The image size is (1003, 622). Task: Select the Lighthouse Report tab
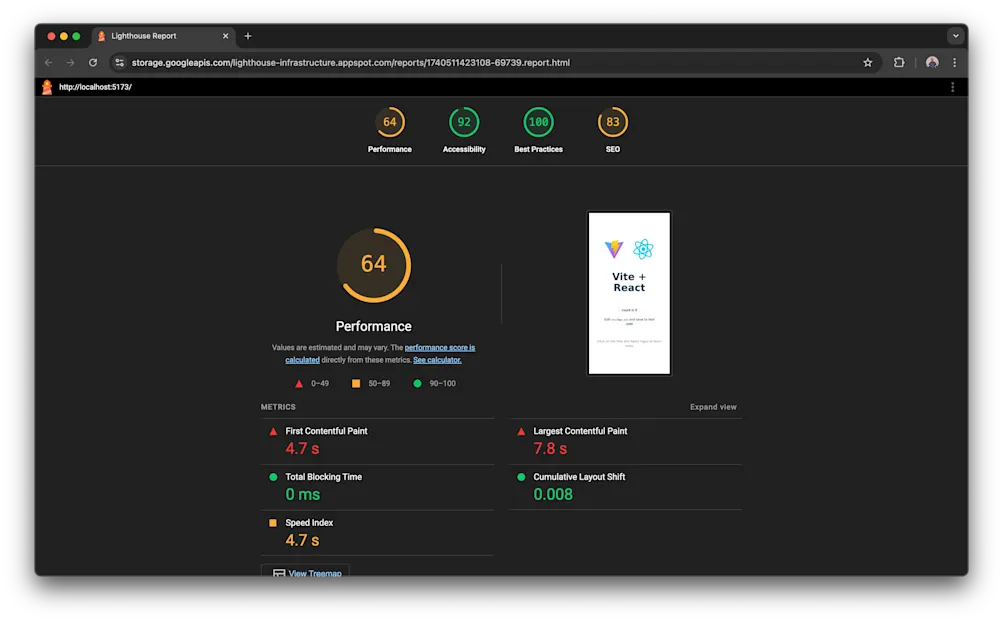[164, 36]
